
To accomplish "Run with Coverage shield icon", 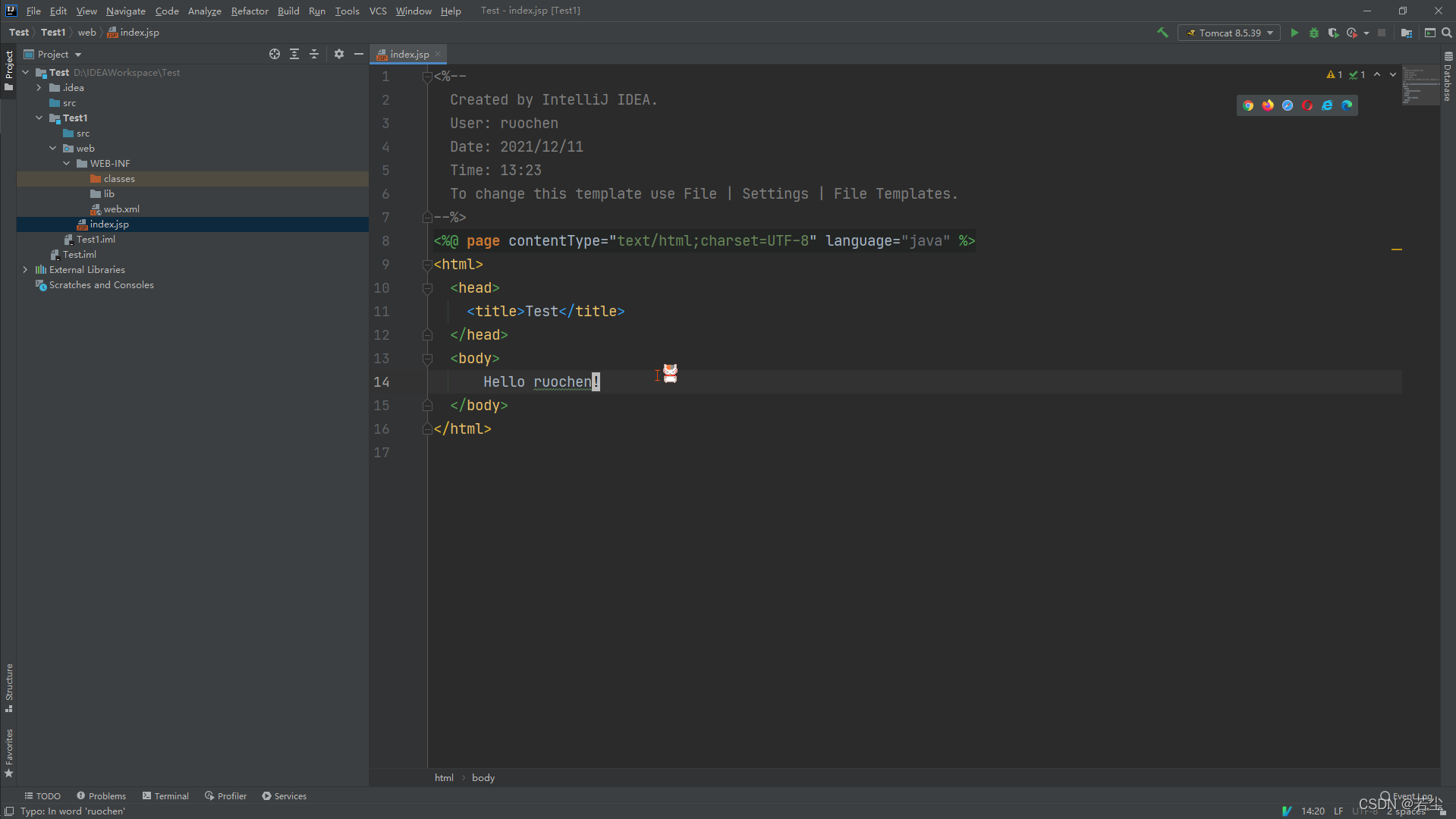I will coord(1333,33).
